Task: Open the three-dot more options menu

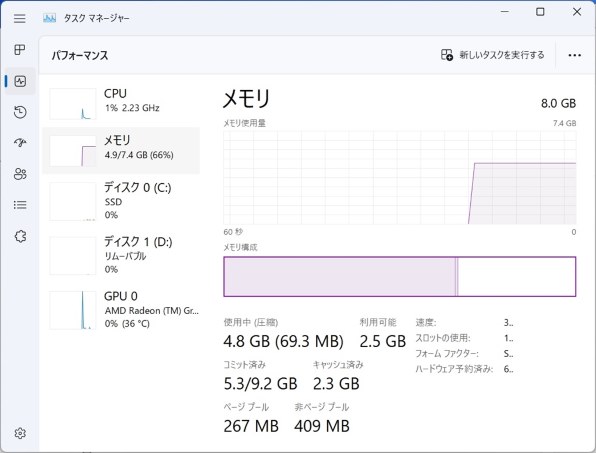Action: [x=574, y=55]
